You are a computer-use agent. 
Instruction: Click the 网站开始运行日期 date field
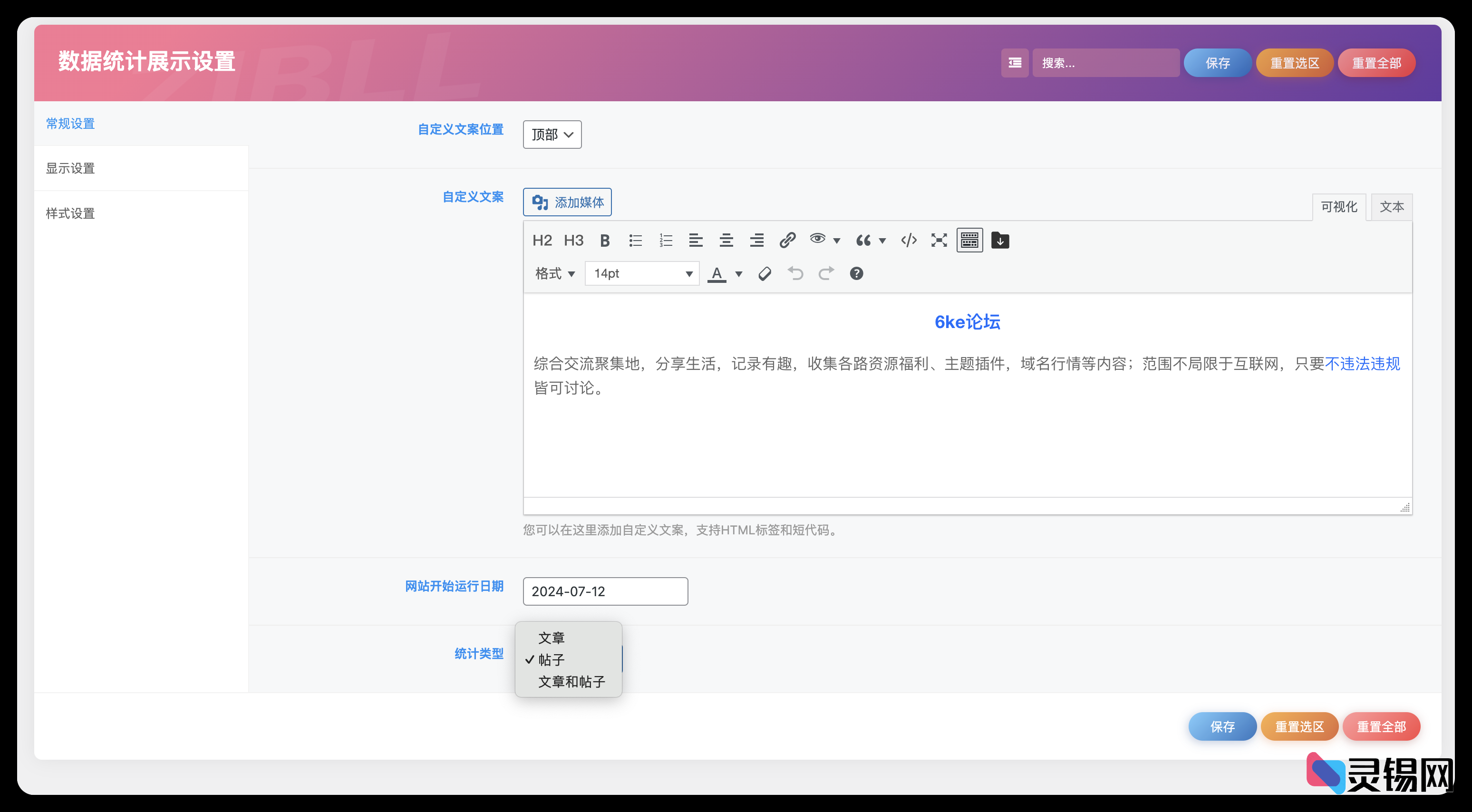(x=605, y=591)
